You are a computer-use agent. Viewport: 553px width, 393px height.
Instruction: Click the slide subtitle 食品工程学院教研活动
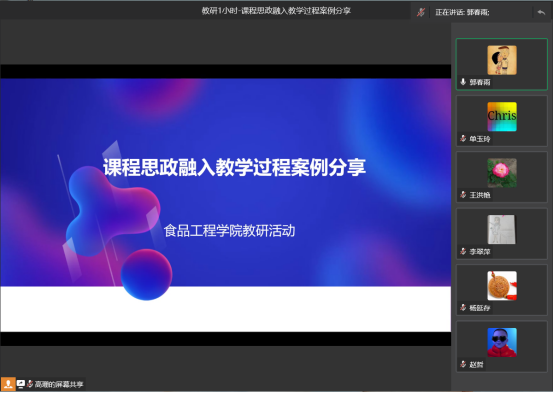[230, 231]
